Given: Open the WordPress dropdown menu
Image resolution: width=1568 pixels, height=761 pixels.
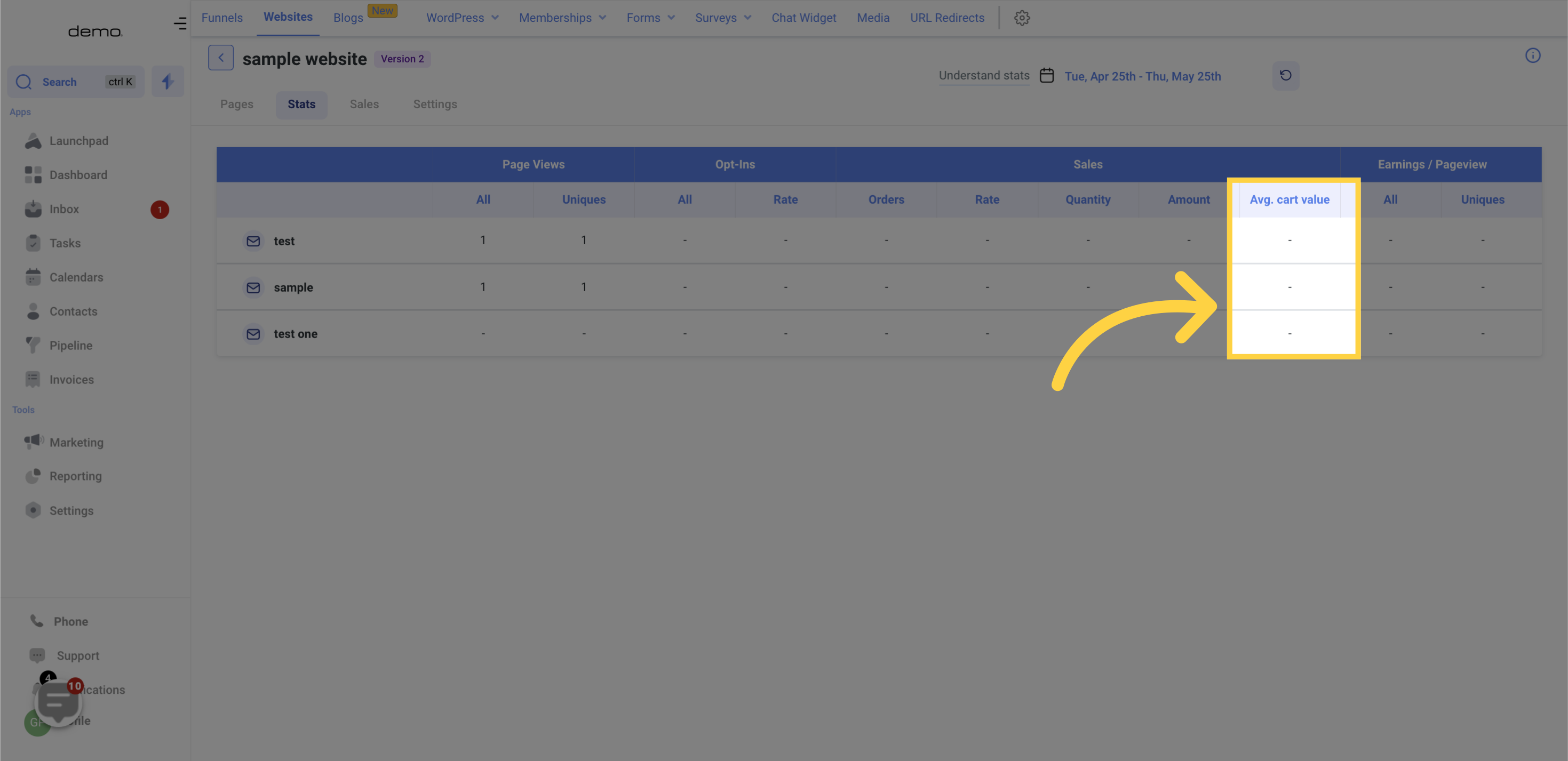Looking at the screenshot, I should coord(462,17).
